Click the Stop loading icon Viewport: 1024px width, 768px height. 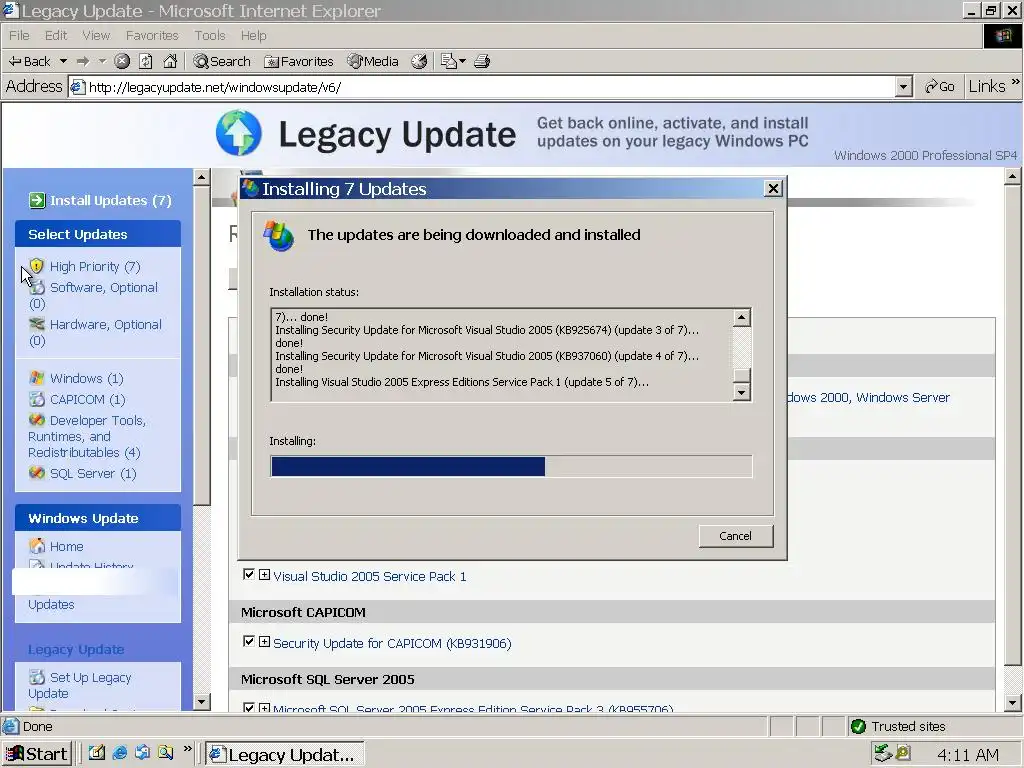coord(122,61)
